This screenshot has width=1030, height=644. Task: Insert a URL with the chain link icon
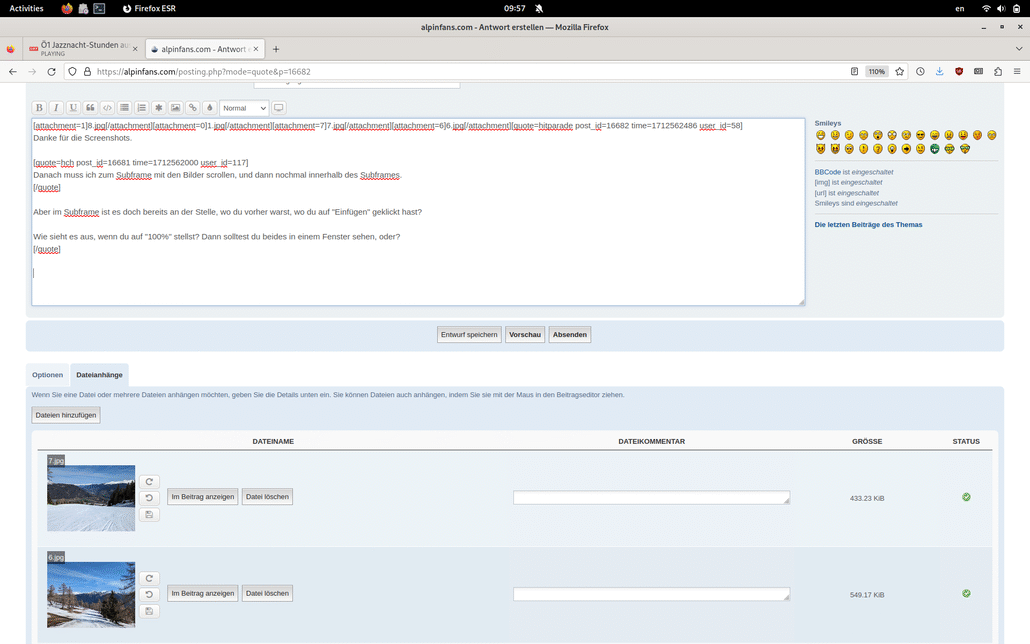(x=192, y=107)
